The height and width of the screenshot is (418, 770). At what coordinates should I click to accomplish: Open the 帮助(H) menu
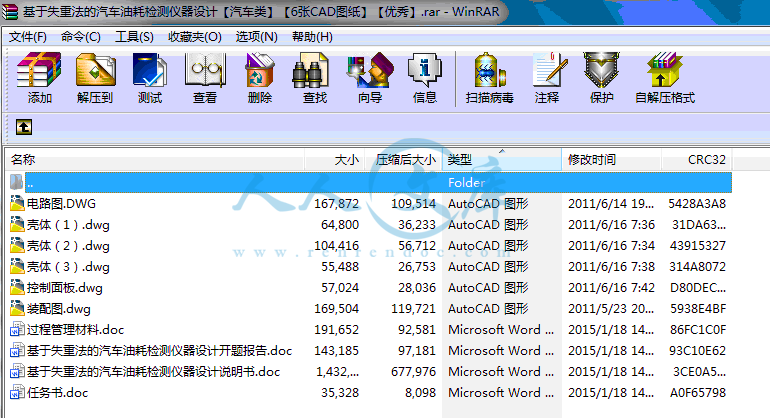pyautogui.click(x=312, y=37)
